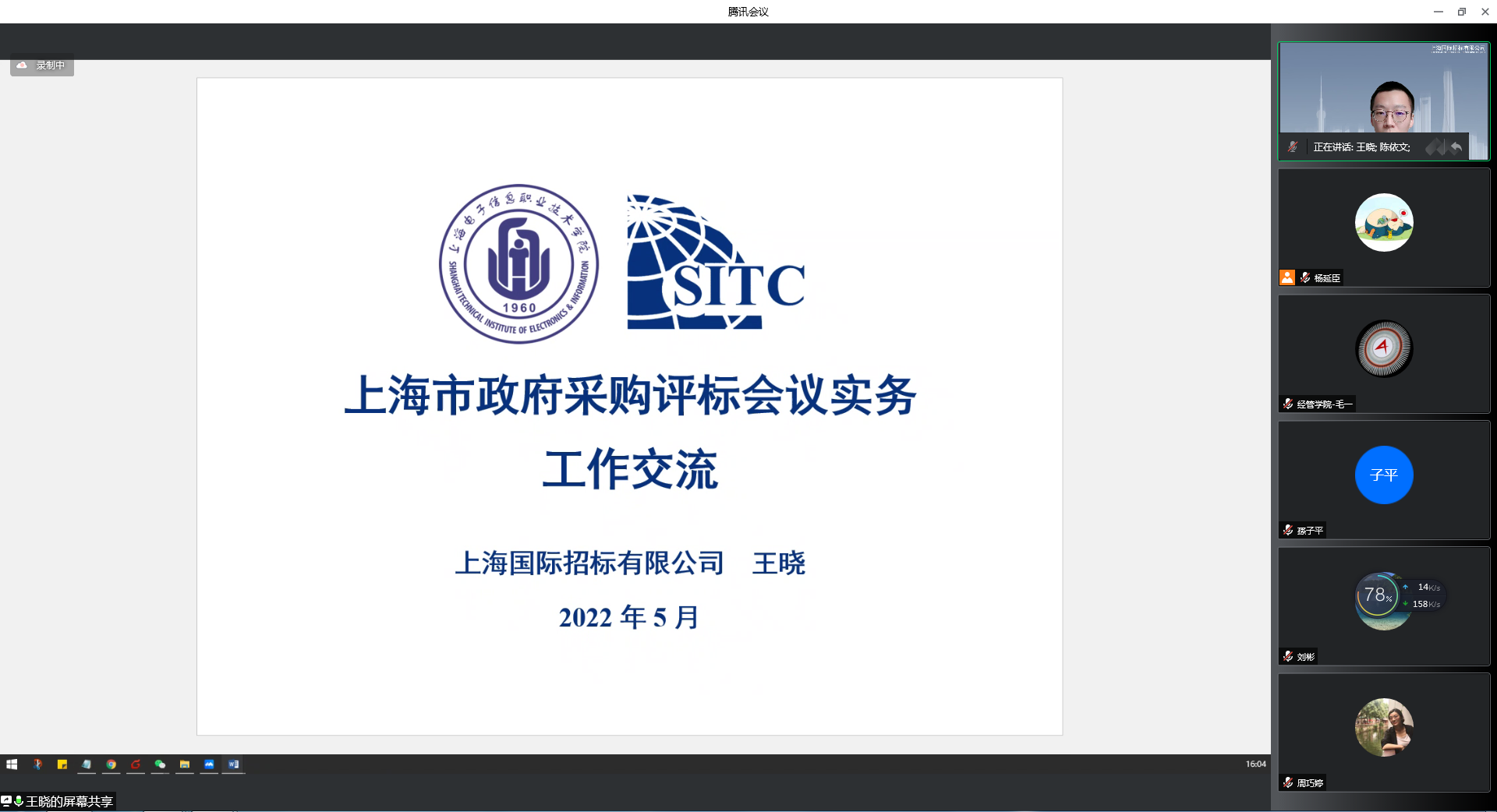Screen dimensions: 1497x812
Task: Open the Windows Start button in shared screen
Action: (12, 764)
